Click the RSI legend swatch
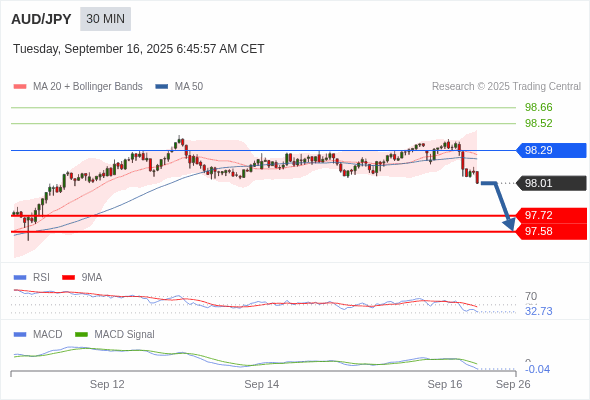This screenshot has height=400, width=590. pos(20,278)
